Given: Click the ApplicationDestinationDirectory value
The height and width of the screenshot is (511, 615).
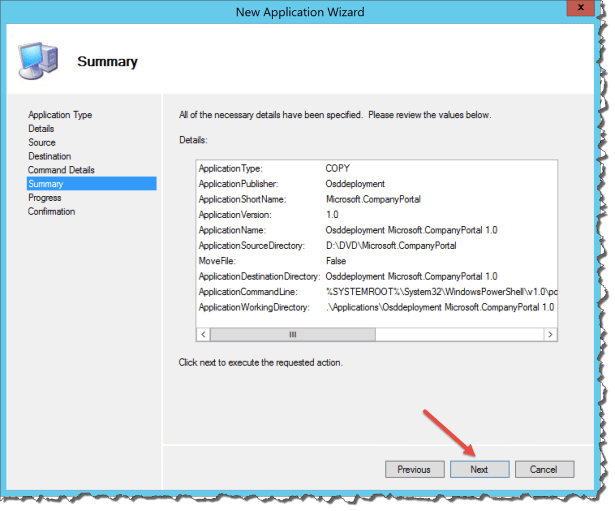Looking at the screenshot, I should pyautogui.click(x=411, y=276).
